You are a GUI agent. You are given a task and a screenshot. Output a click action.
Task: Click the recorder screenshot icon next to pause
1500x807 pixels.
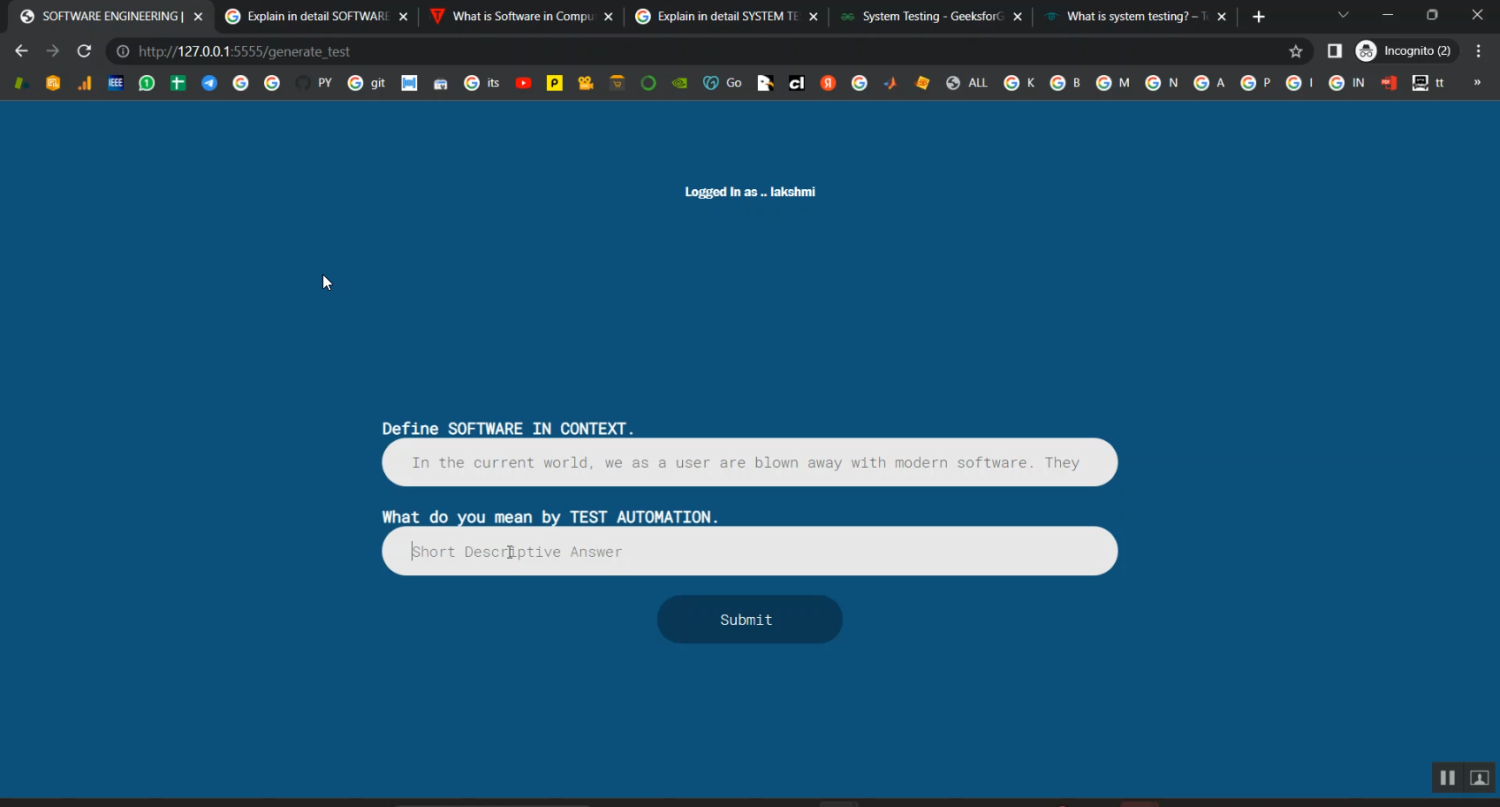click(1479, 778)
